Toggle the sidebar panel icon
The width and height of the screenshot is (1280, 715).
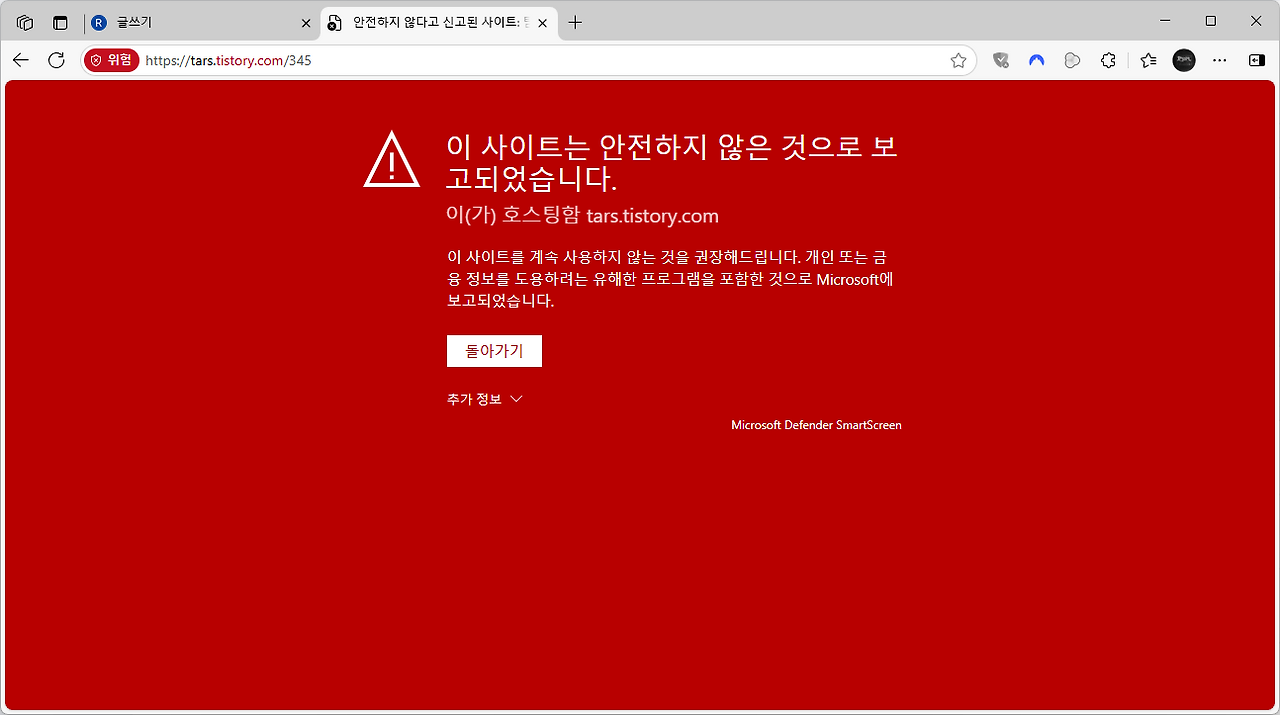[x=1256, y=60]
